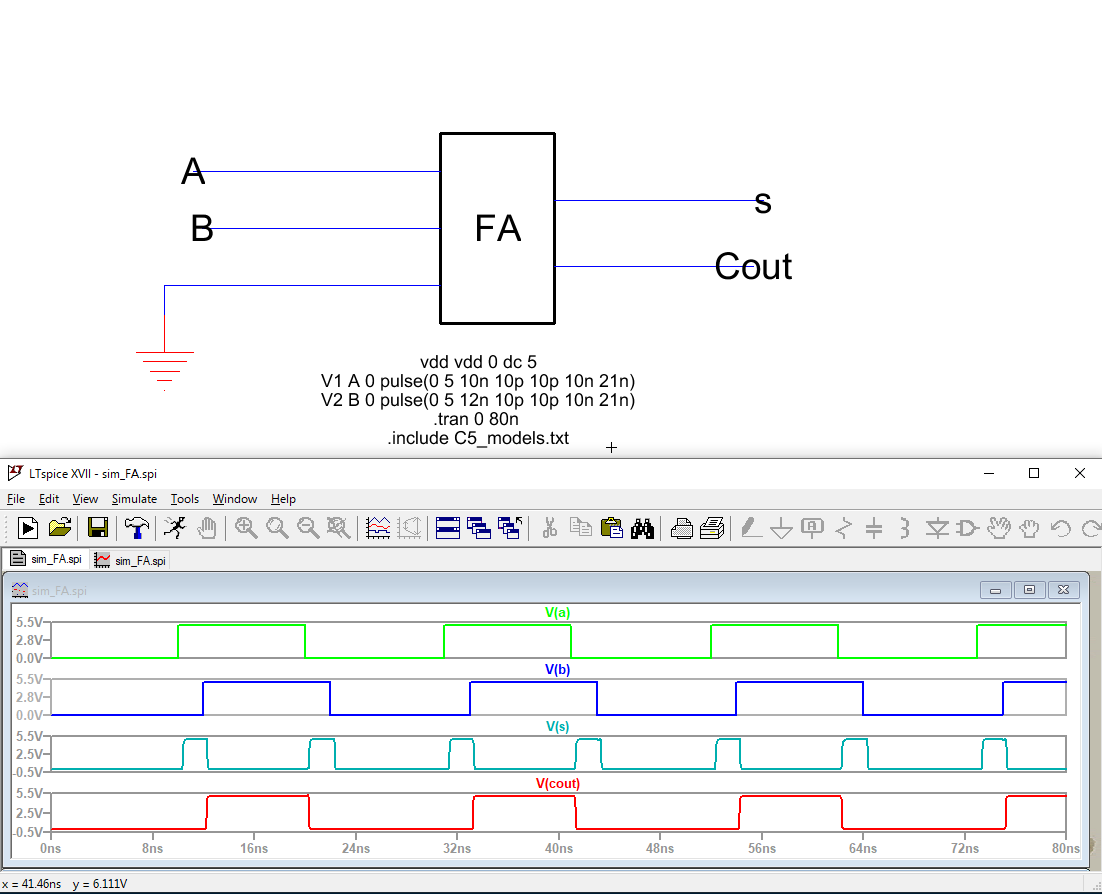This screenshot has width=1102, height=894.
Task: Click the Close All Windows icon
Action: 510,528
